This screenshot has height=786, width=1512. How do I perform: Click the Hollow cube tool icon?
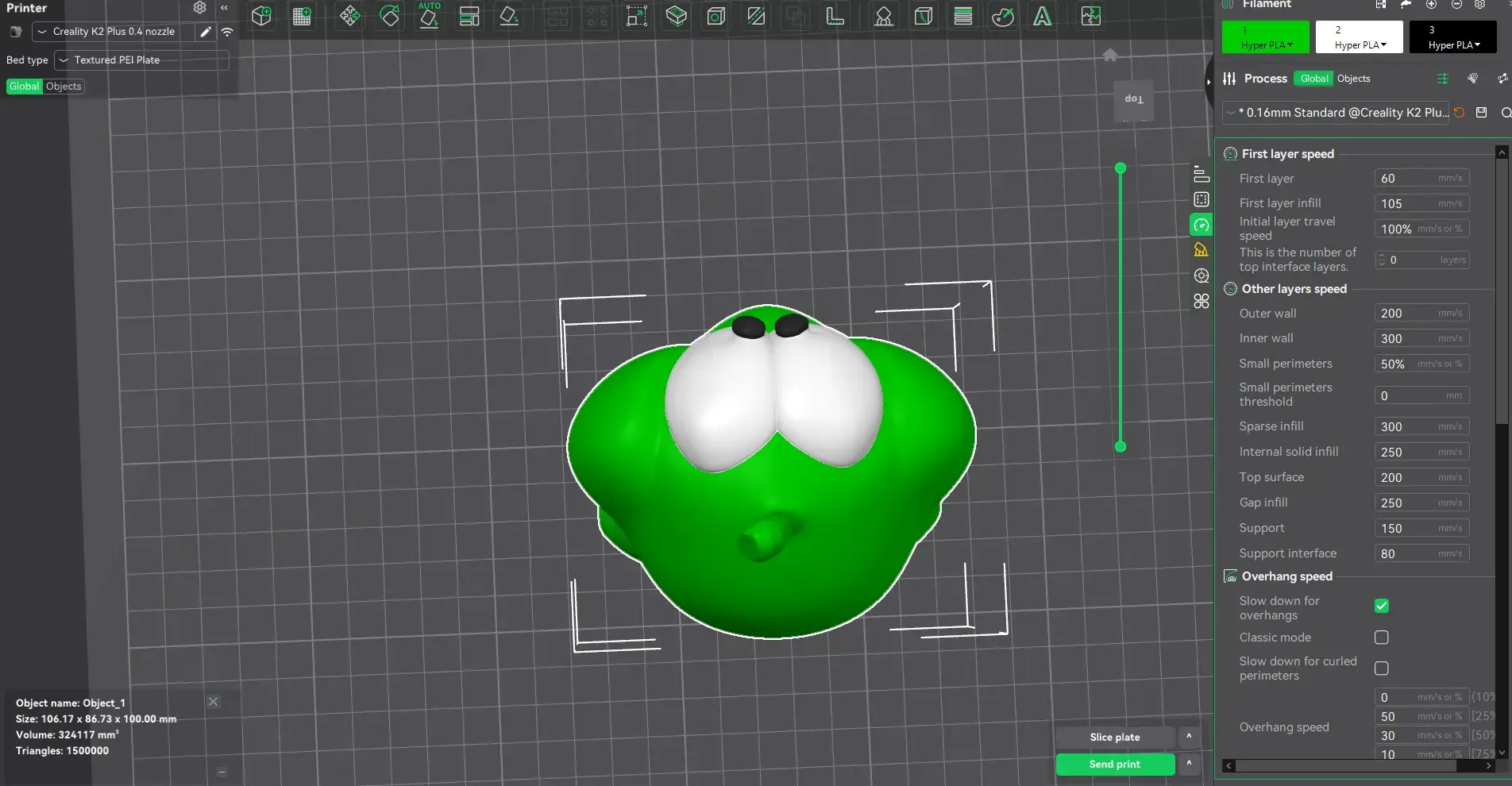point(716,16)
